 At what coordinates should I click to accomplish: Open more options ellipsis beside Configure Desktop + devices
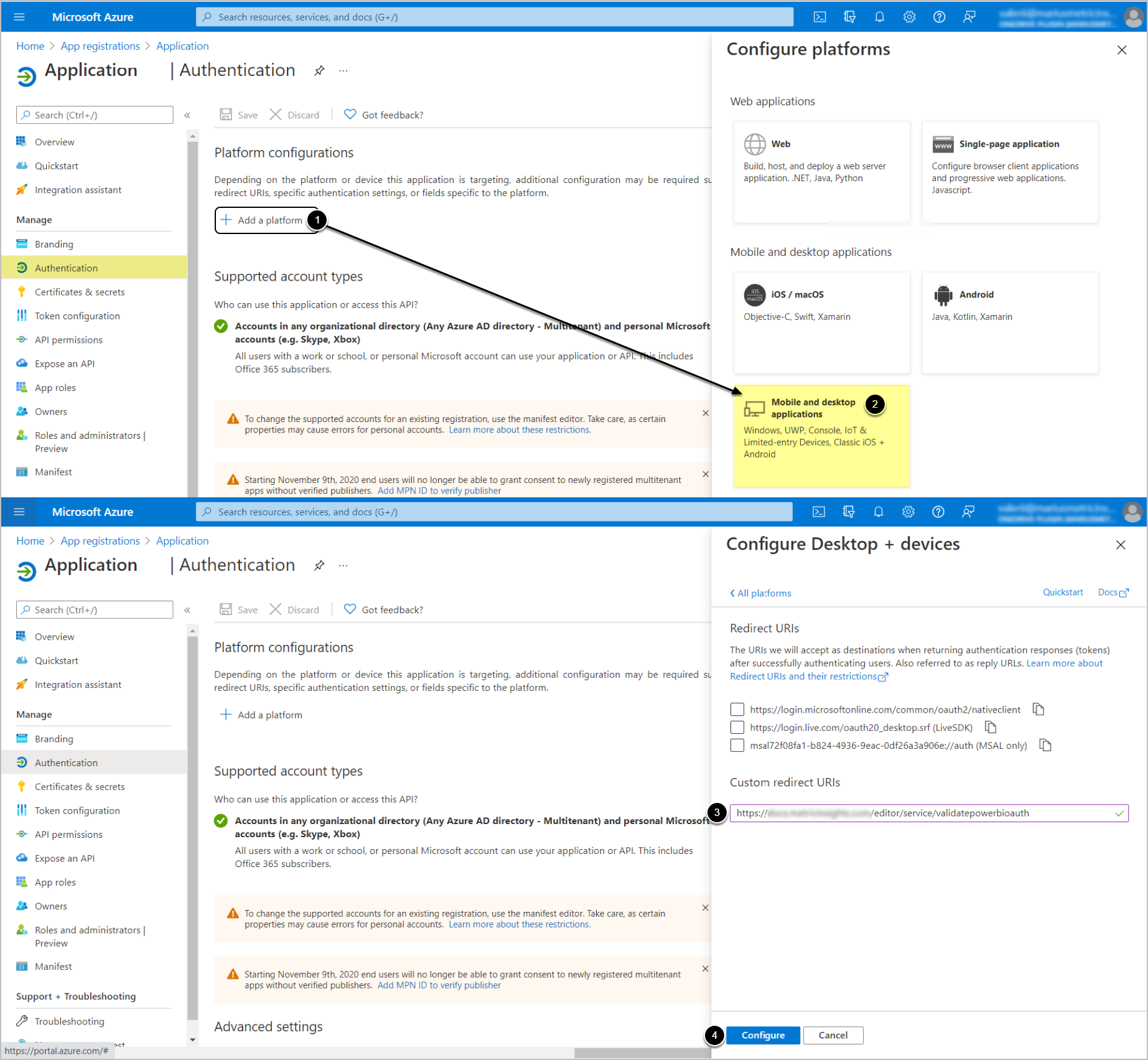343,565
